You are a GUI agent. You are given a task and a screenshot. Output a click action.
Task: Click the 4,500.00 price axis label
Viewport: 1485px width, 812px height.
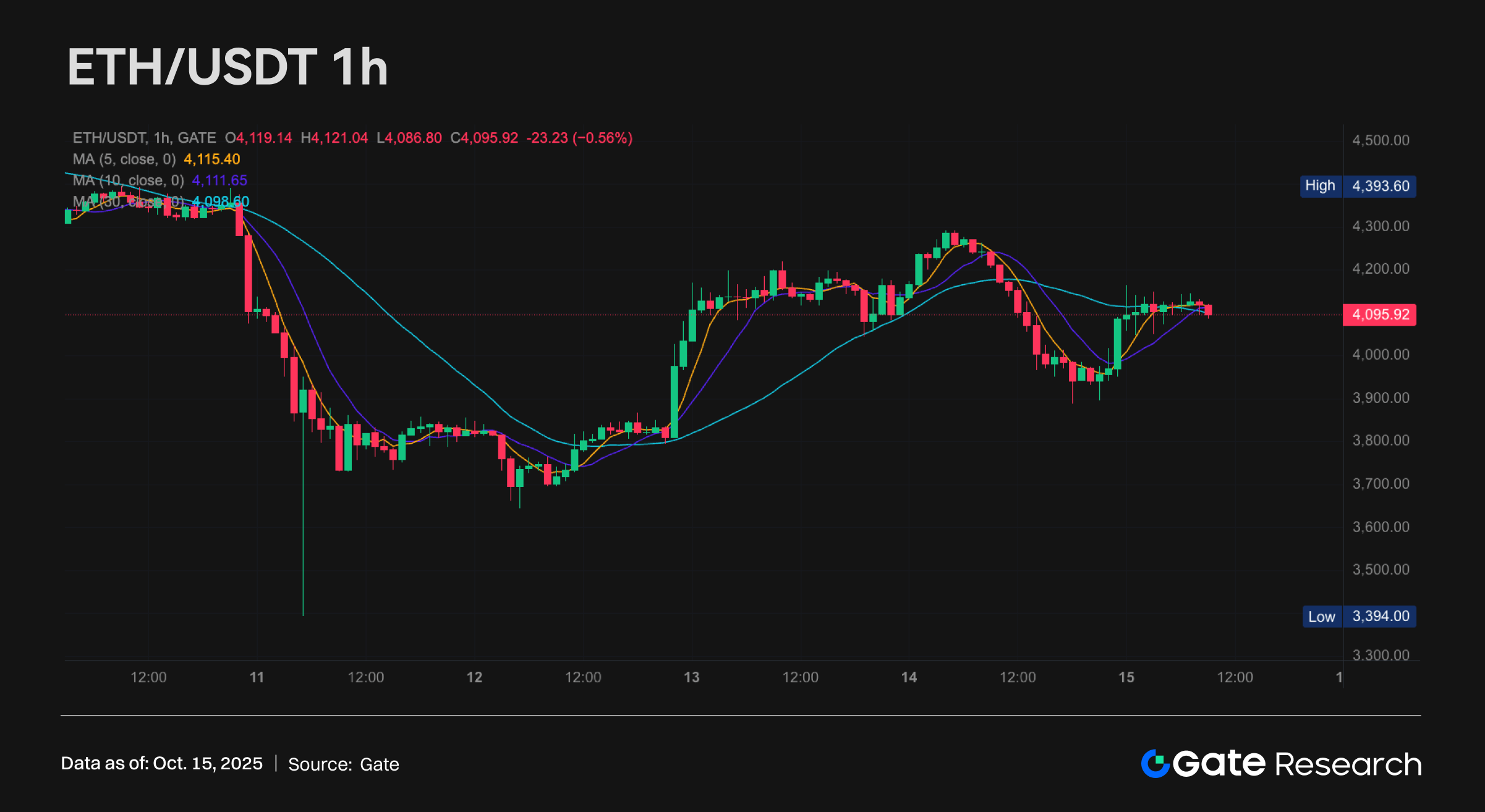tap(1381, 140)
